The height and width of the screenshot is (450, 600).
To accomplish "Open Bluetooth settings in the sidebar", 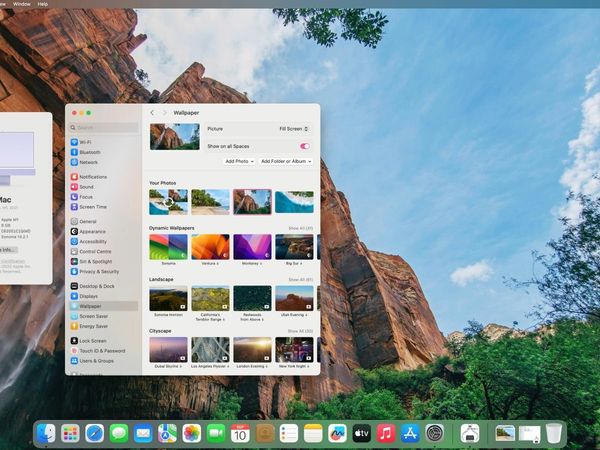I will coord(85,152).
